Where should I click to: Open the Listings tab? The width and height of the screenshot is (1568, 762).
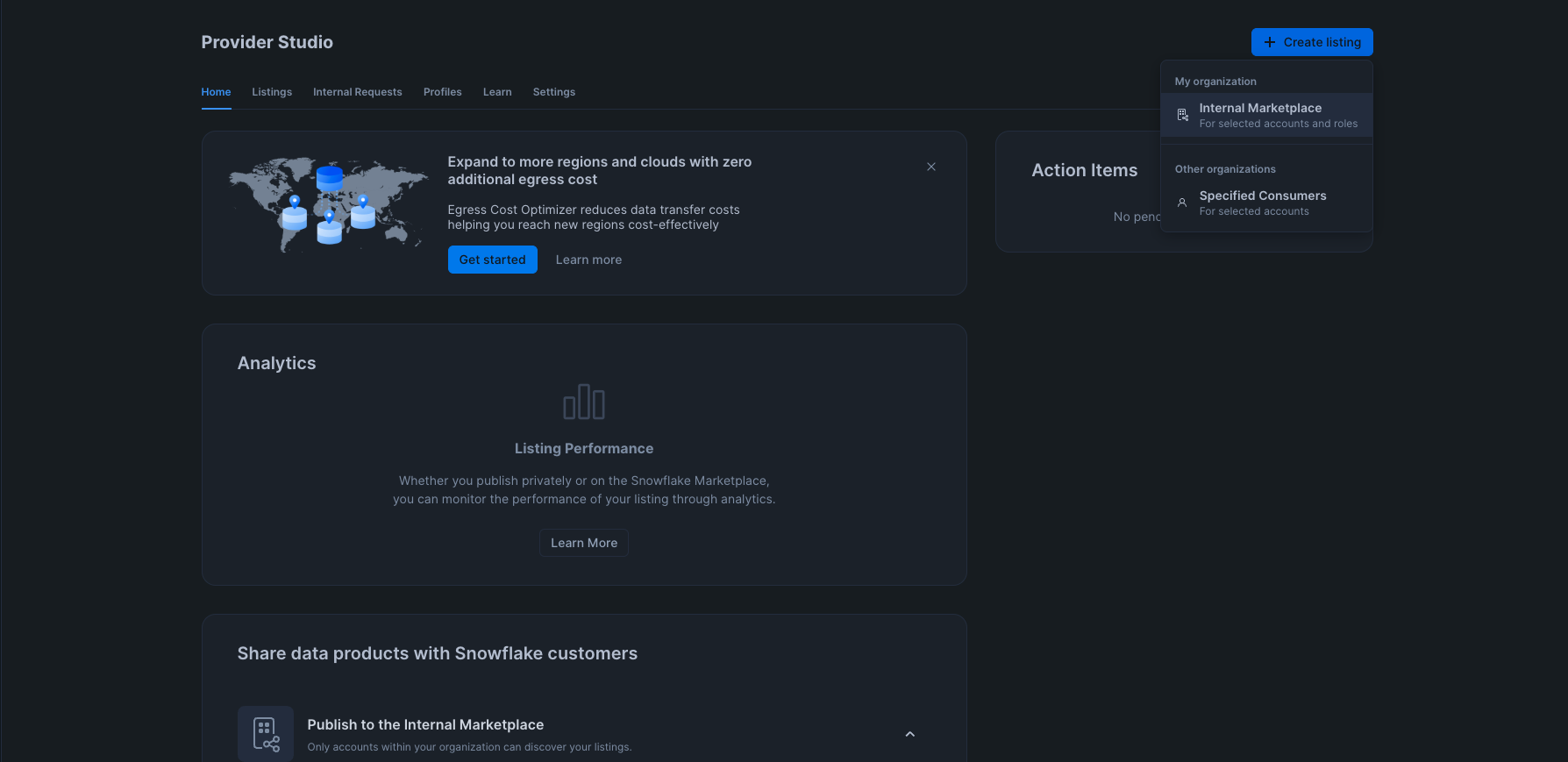[x=272, y=92]
